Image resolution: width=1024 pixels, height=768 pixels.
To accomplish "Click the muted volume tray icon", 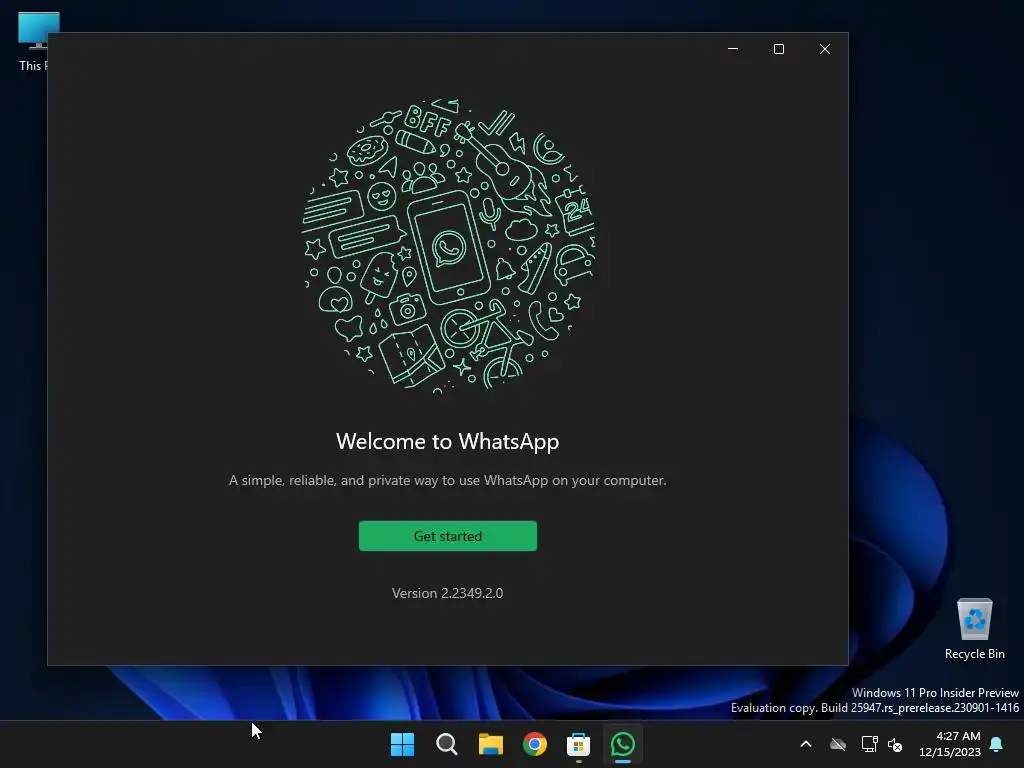I will 895,744.
